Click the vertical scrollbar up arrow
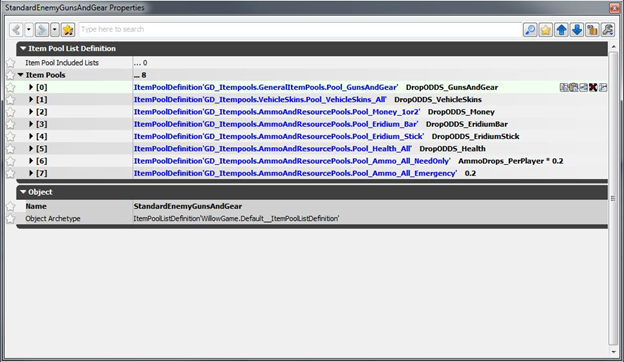 pyautogui.click(x=613, y=47)
